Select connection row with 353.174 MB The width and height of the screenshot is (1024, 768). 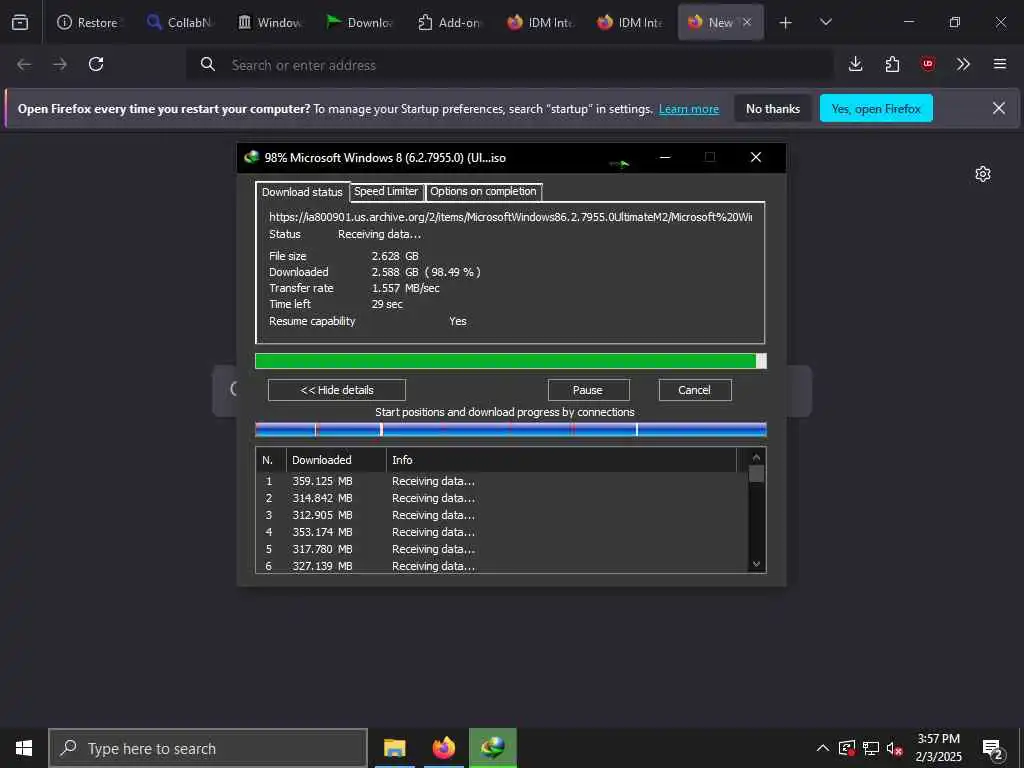click(502, 532)
